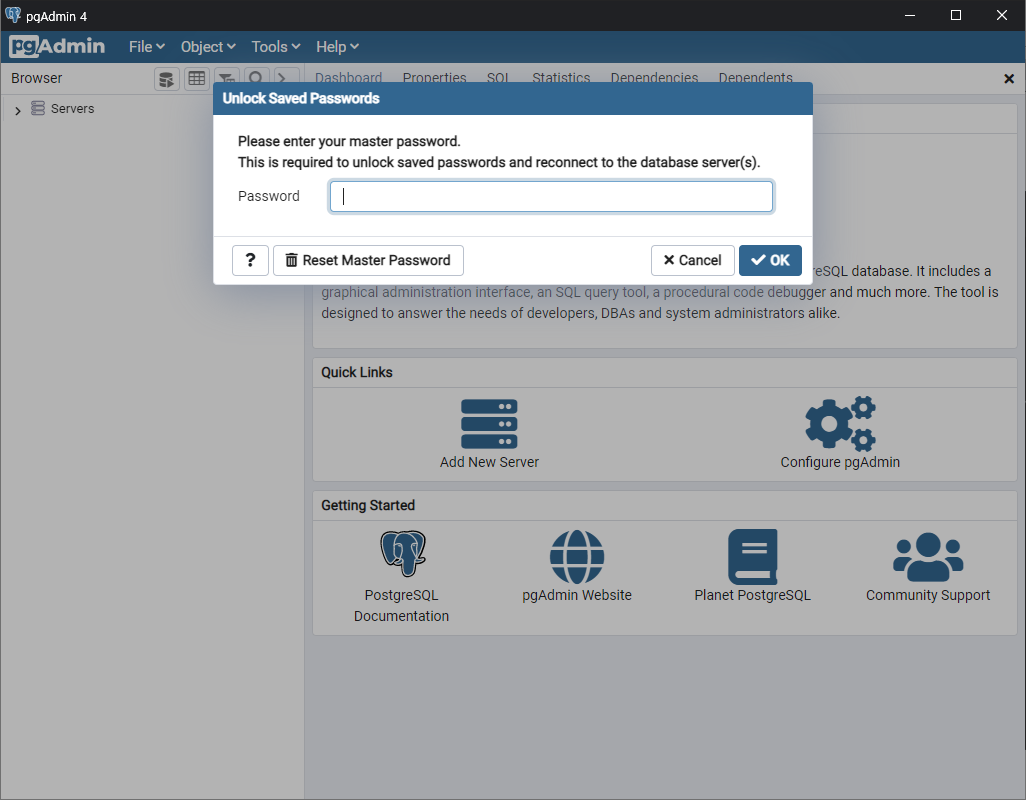This screenshot has height=800, width=1026.
Task: Click the Configure pgAdmin gears icon
Action: [840, 423]
